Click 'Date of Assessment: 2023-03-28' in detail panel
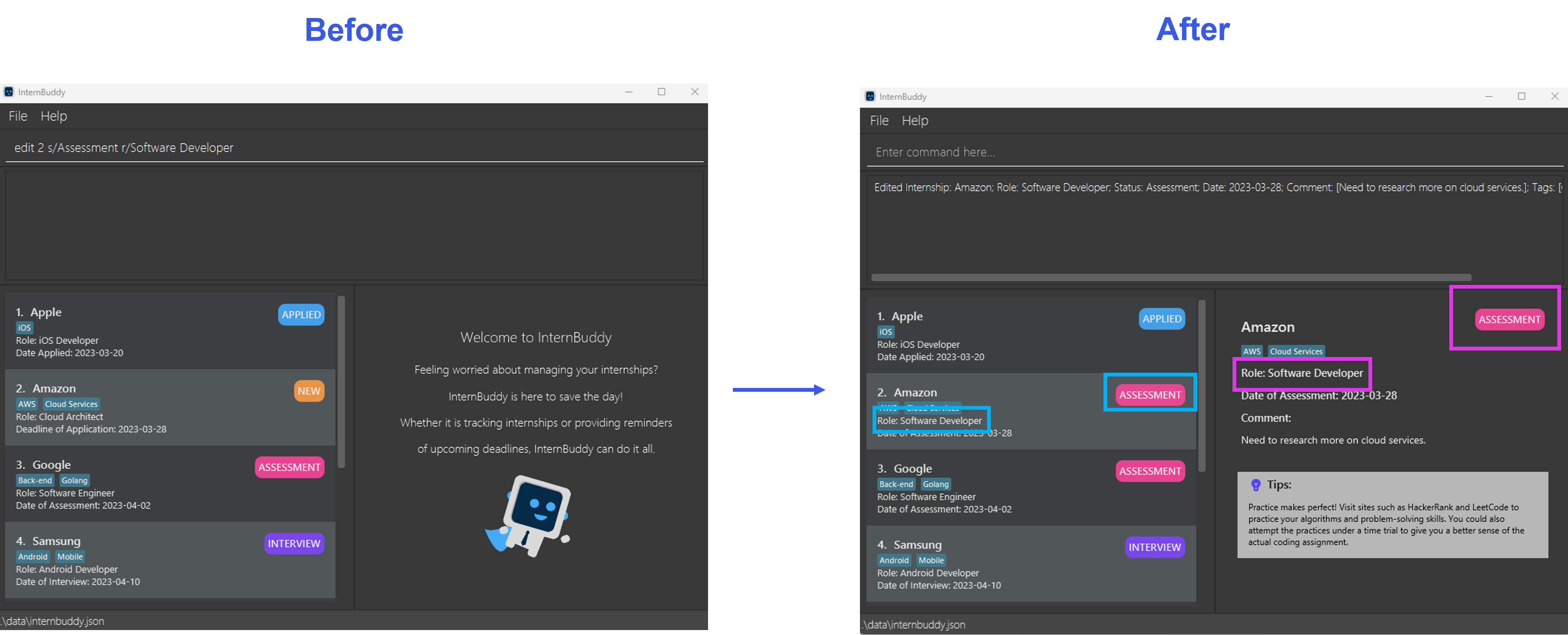 point(1318,396)
